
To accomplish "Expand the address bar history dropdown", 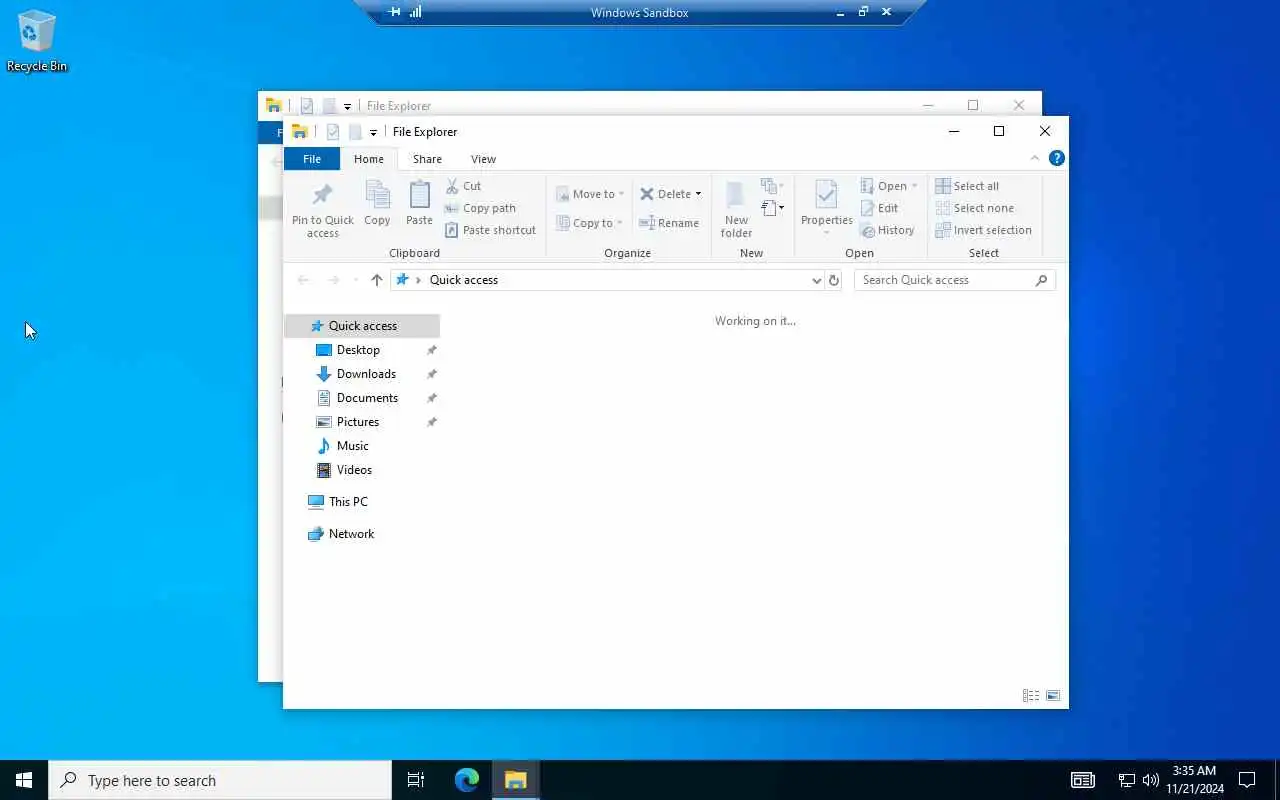I will point(816,281).
